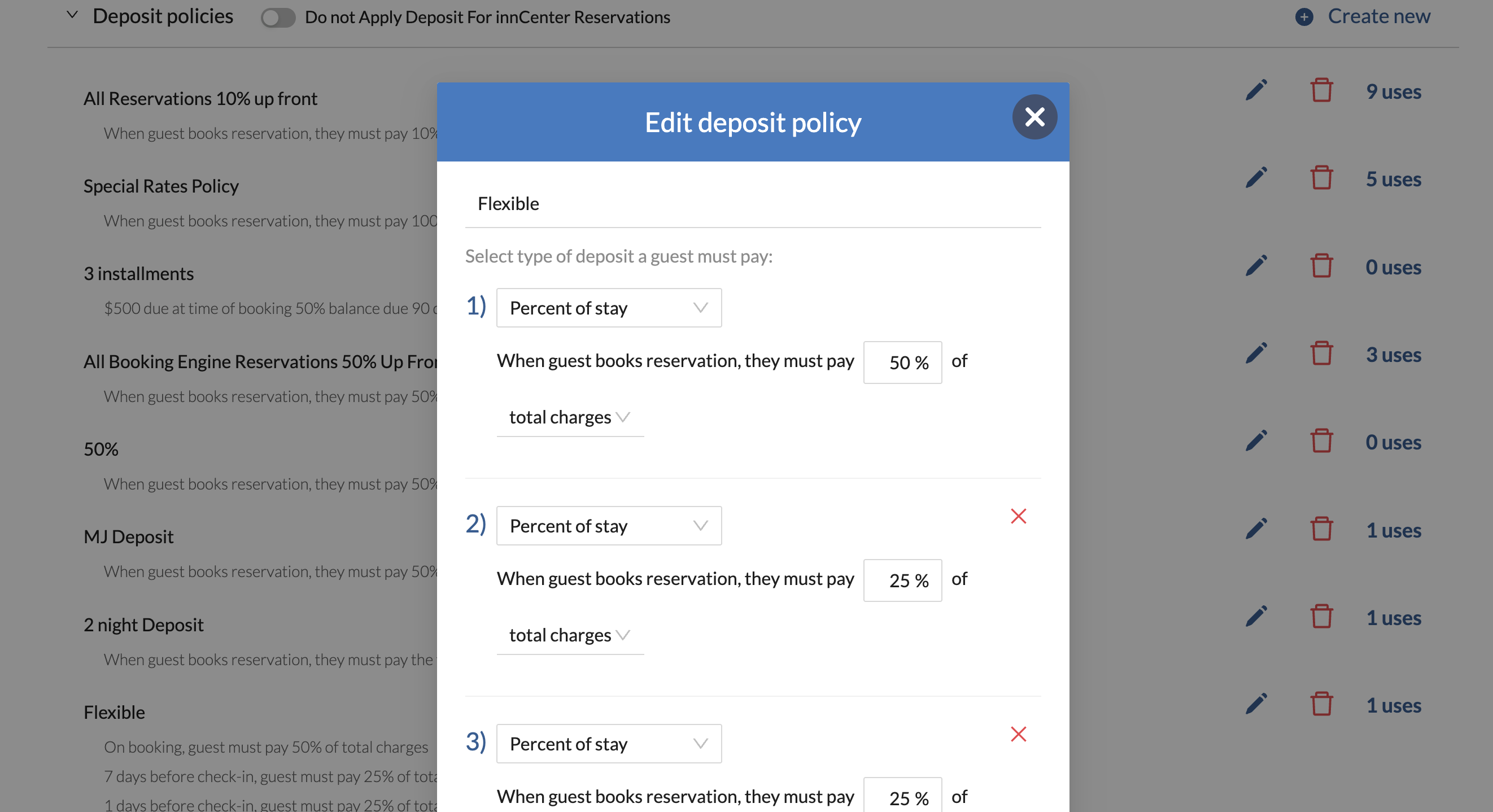The height and width of the screenshot is (812, 1493).
Task: Remove deposit step 3 with red X
Action: [1018, 734]
